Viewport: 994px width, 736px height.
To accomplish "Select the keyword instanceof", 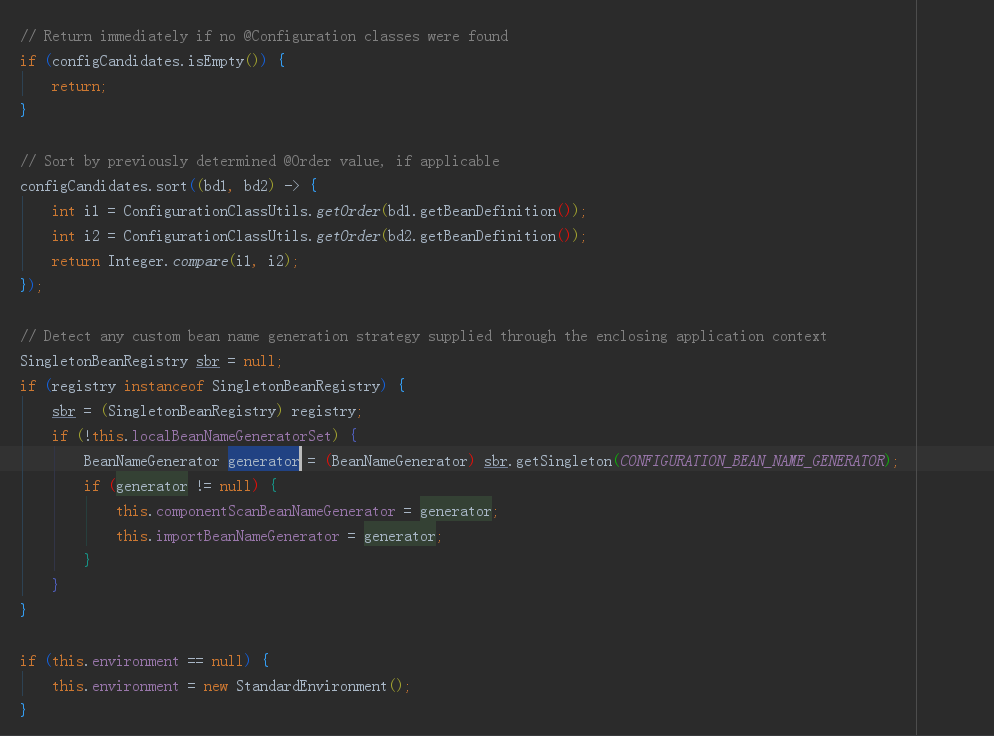I will (163, 385).
